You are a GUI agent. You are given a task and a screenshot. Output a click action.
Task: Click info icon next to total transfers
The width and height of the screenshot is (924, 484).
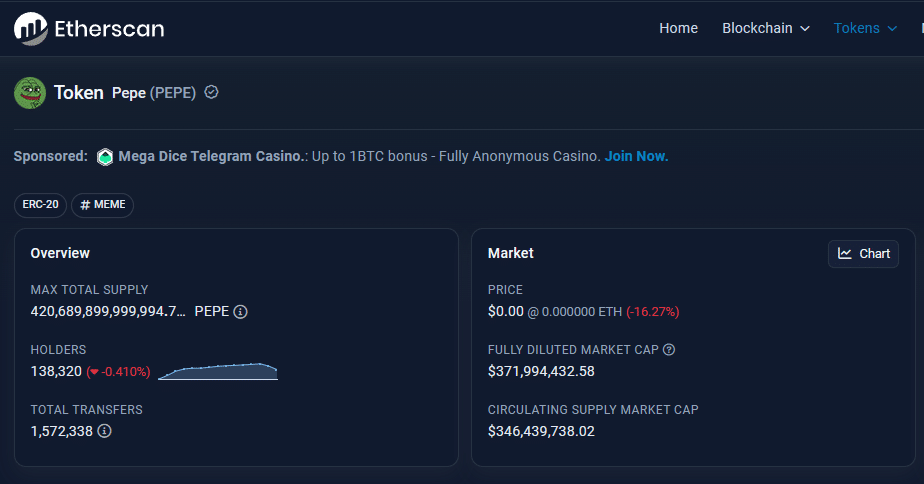click(104, 431)
